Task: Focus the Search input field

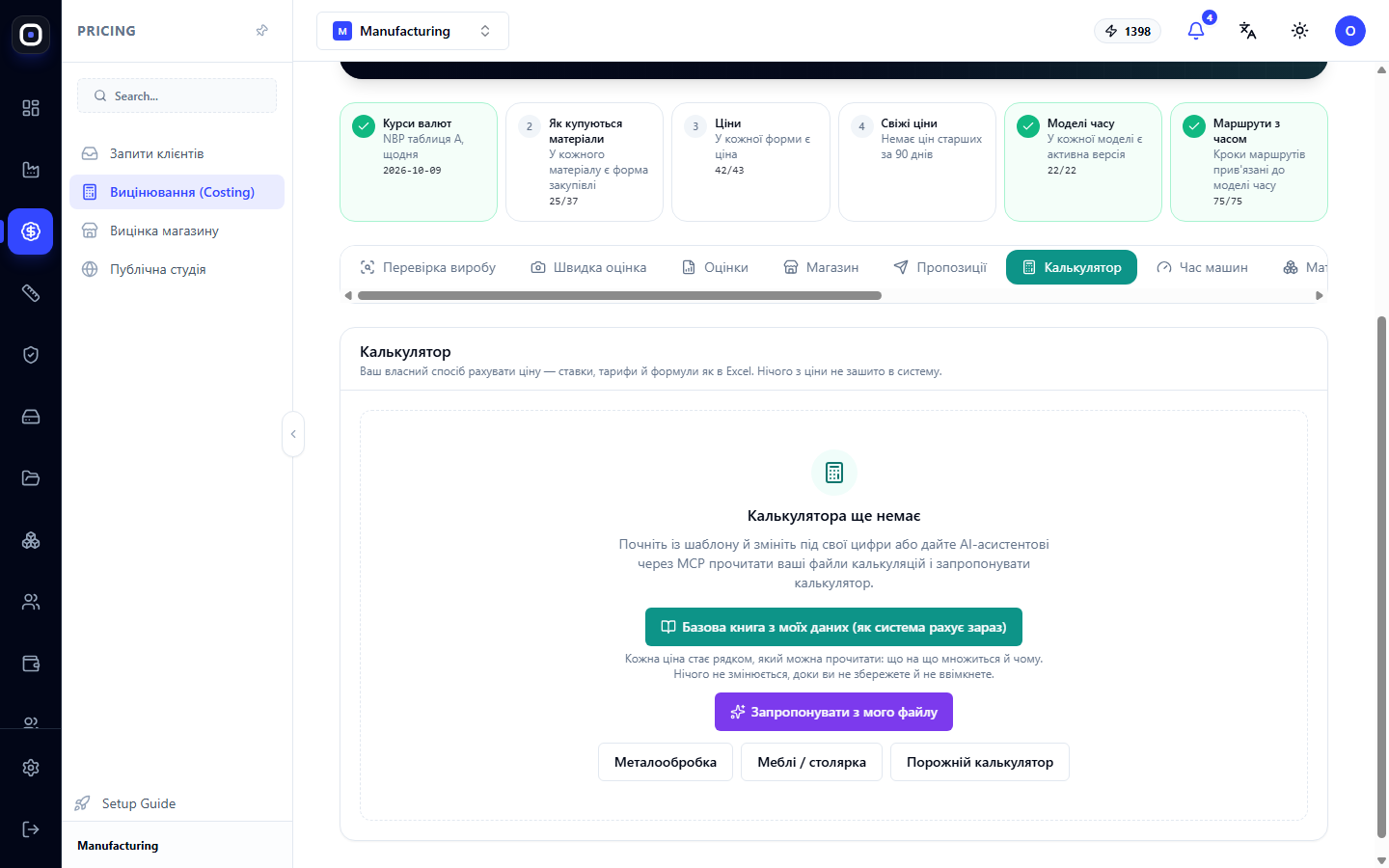Action: coord(177,95)
